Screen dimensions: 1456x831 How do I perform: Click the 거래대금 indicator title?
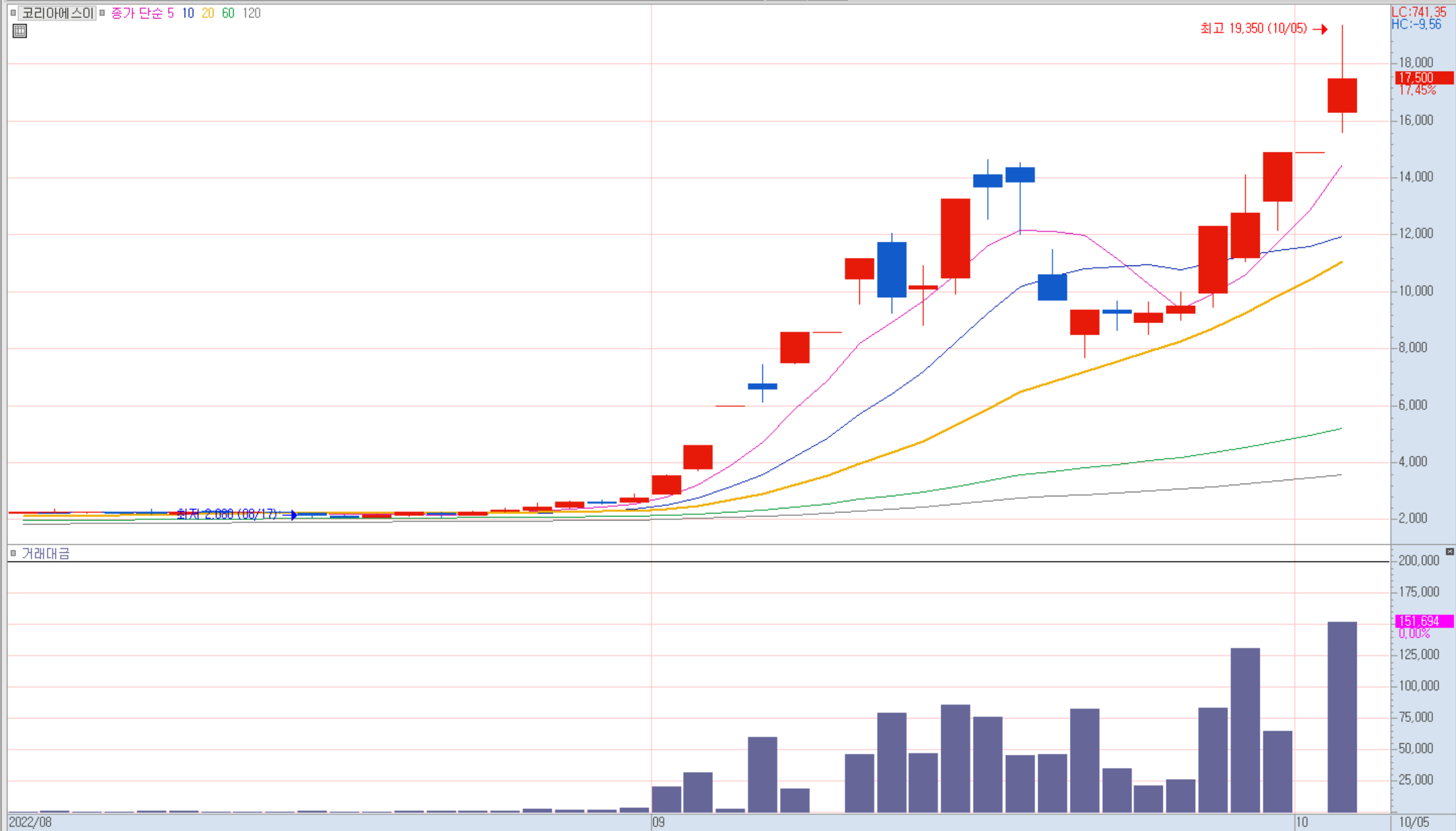tap(46, 553)
